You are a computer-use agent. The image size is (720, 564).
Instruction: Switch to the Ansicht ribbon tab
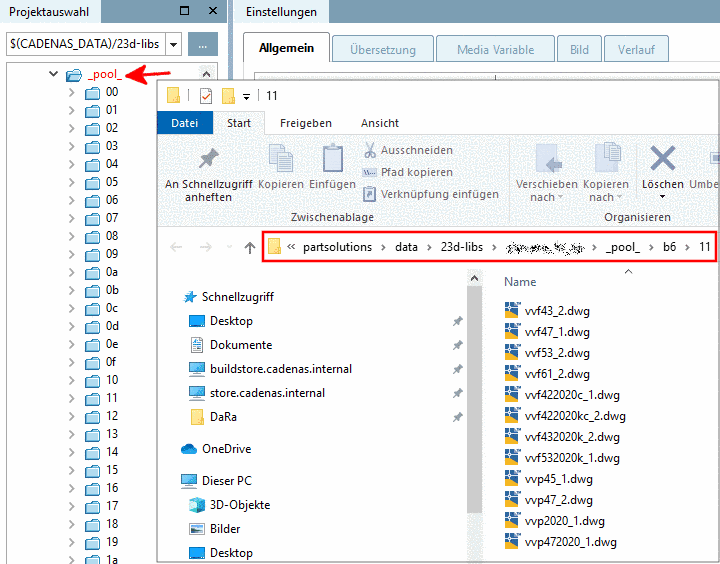380,123
